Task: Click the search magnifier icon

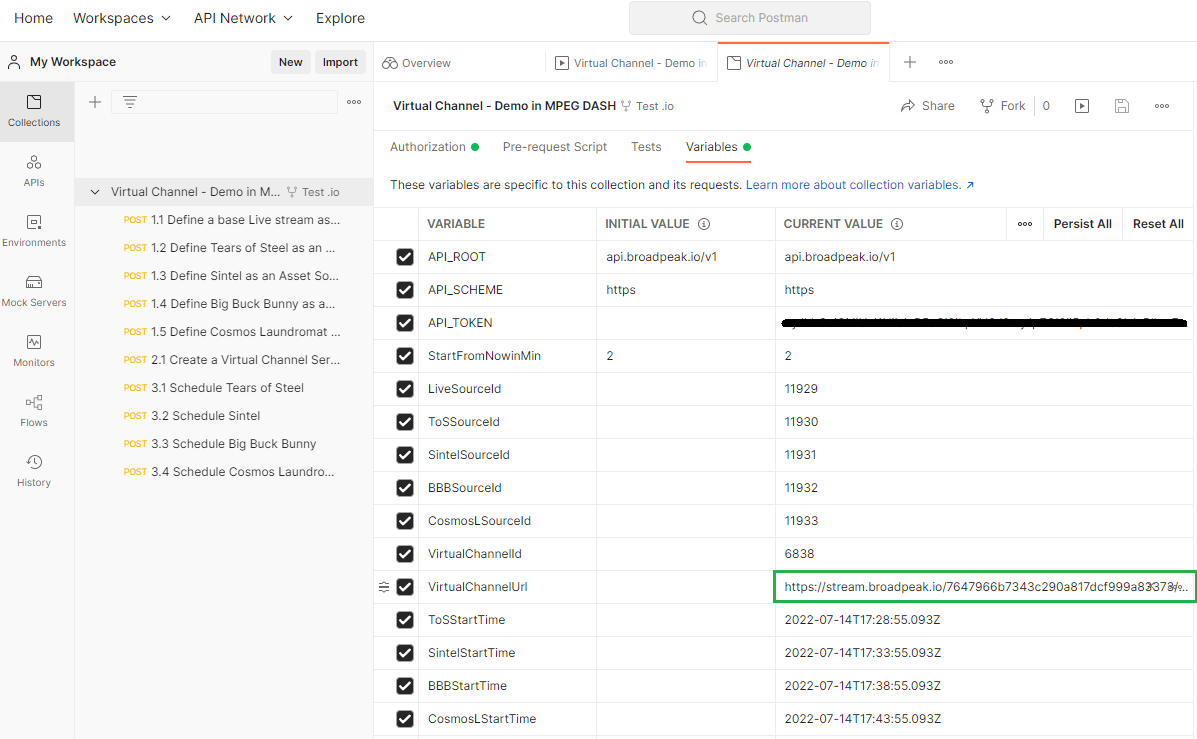Action: pos(699,18)
